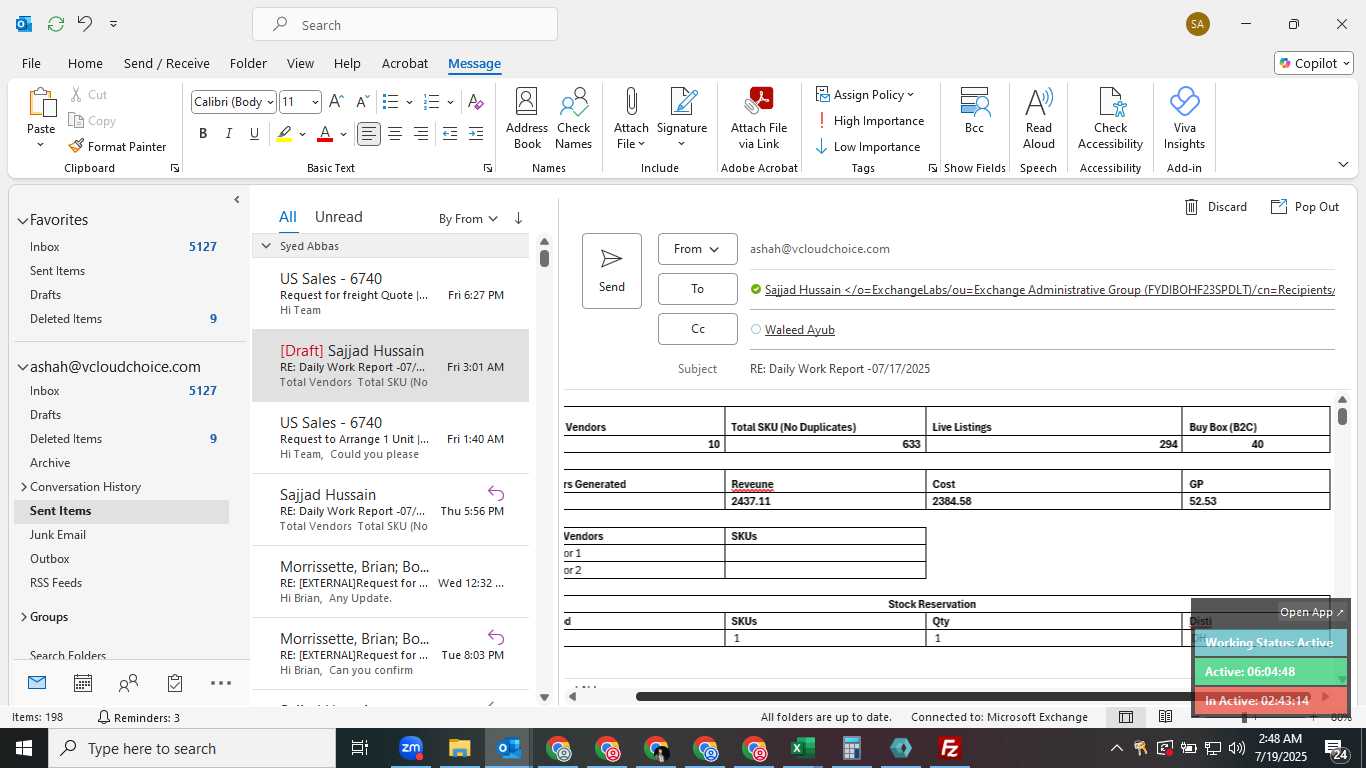Apply text highlight color
Screen dimensions: 1366x768
pyautogui.click(x=284, y=133)
